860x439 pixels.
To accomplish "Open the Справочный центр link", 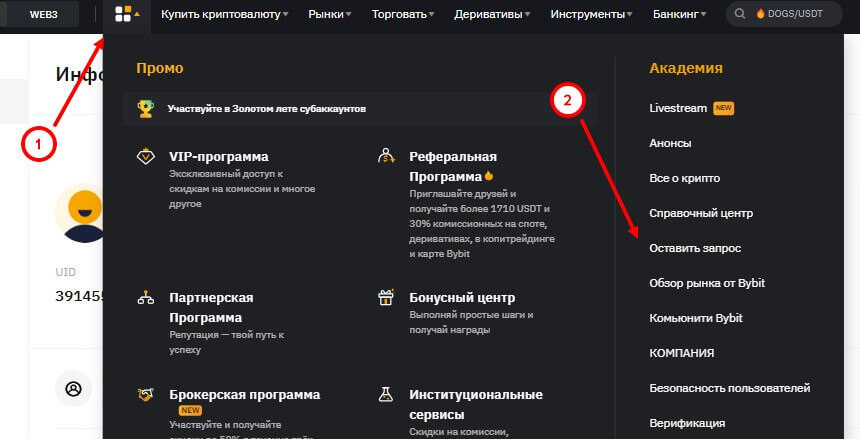I will pos(701,213).
